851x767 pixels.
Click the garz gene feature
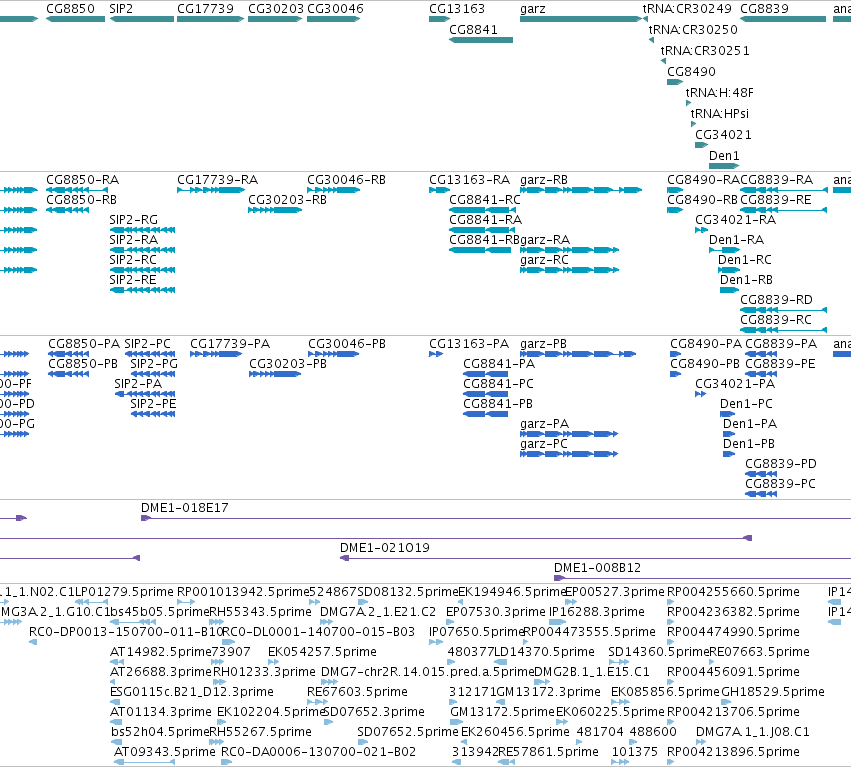581,19
